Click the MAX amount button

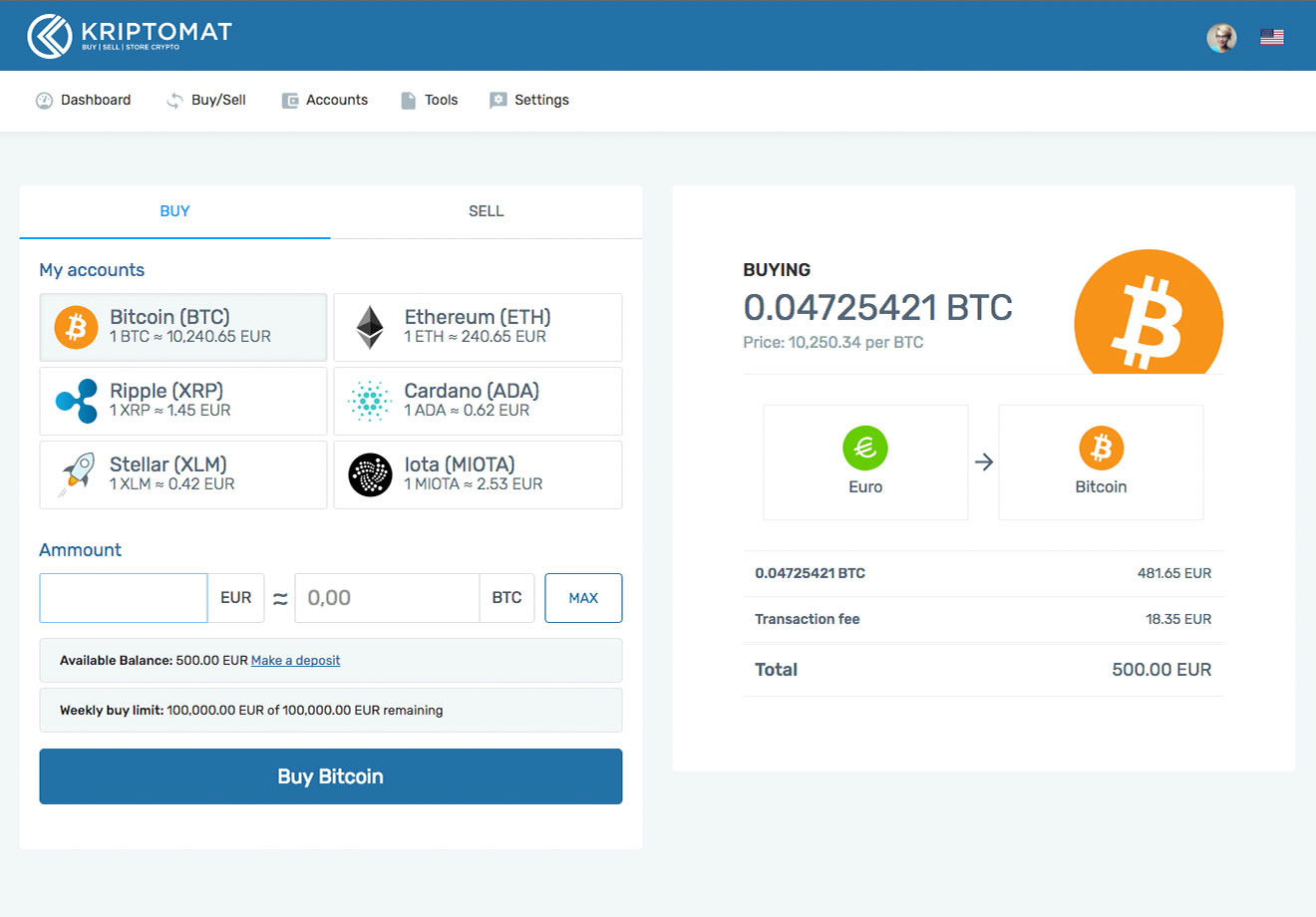click(x=583, y=598)
